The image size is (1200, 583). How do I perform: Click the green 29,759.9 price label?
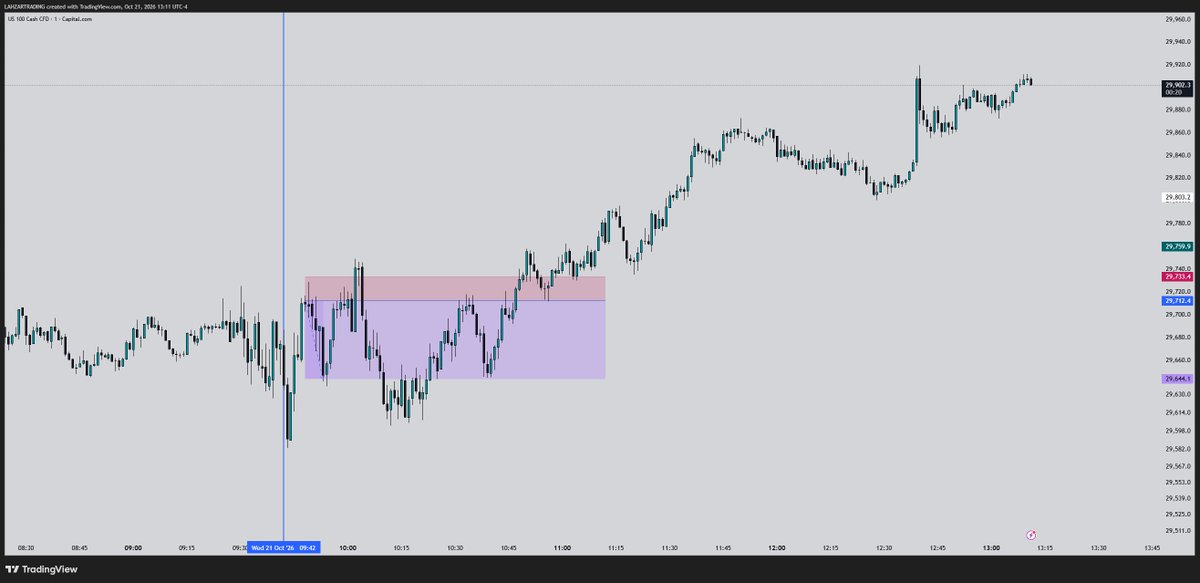pyautogui.click(x=1177, y=246)
